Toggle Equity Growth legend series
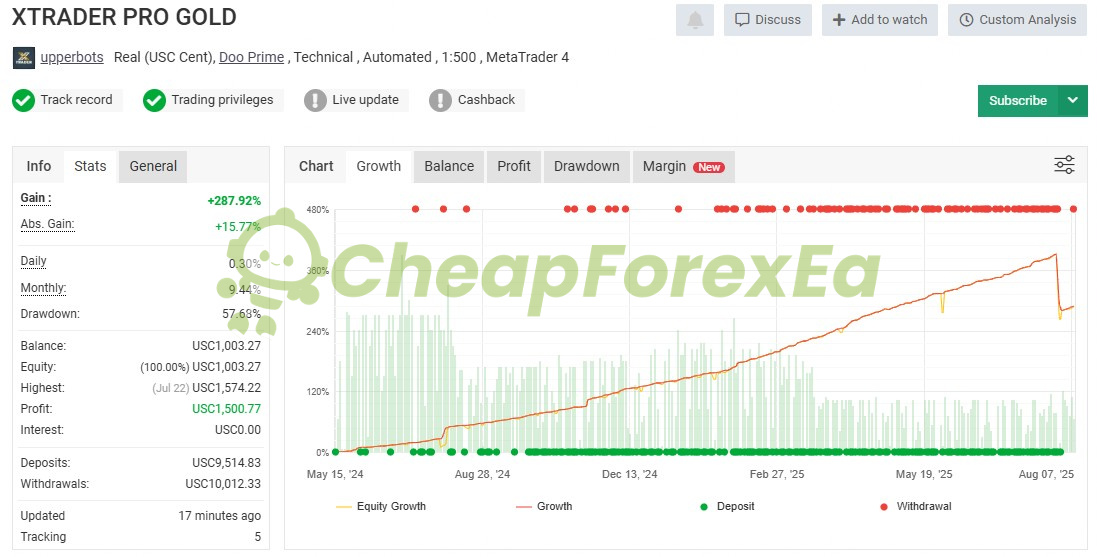 click(x=381, y=507)
